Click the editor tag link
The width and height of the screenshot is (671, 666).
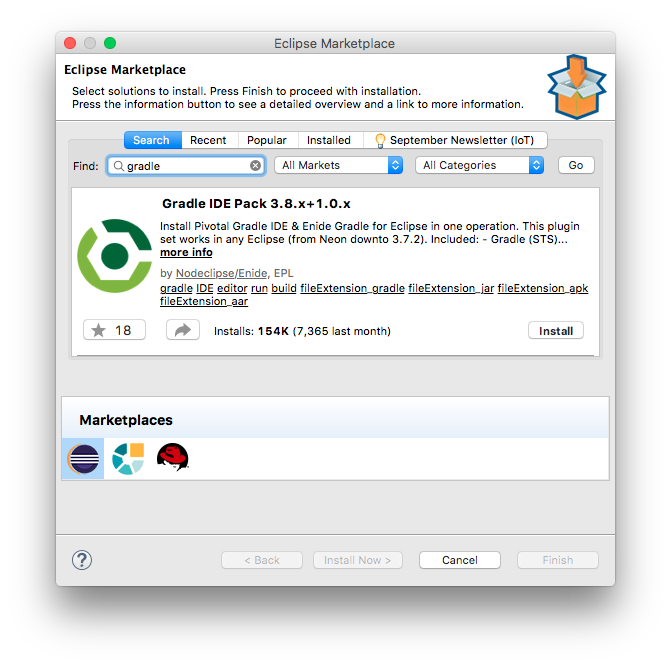232,288
